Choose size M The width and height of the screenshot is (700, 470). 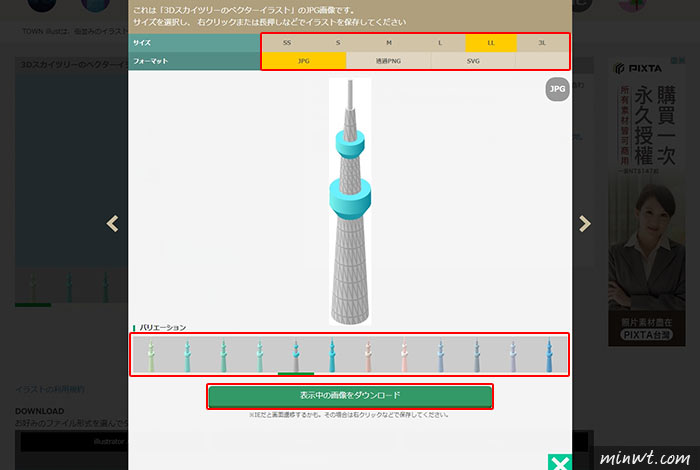click(389, 43)
